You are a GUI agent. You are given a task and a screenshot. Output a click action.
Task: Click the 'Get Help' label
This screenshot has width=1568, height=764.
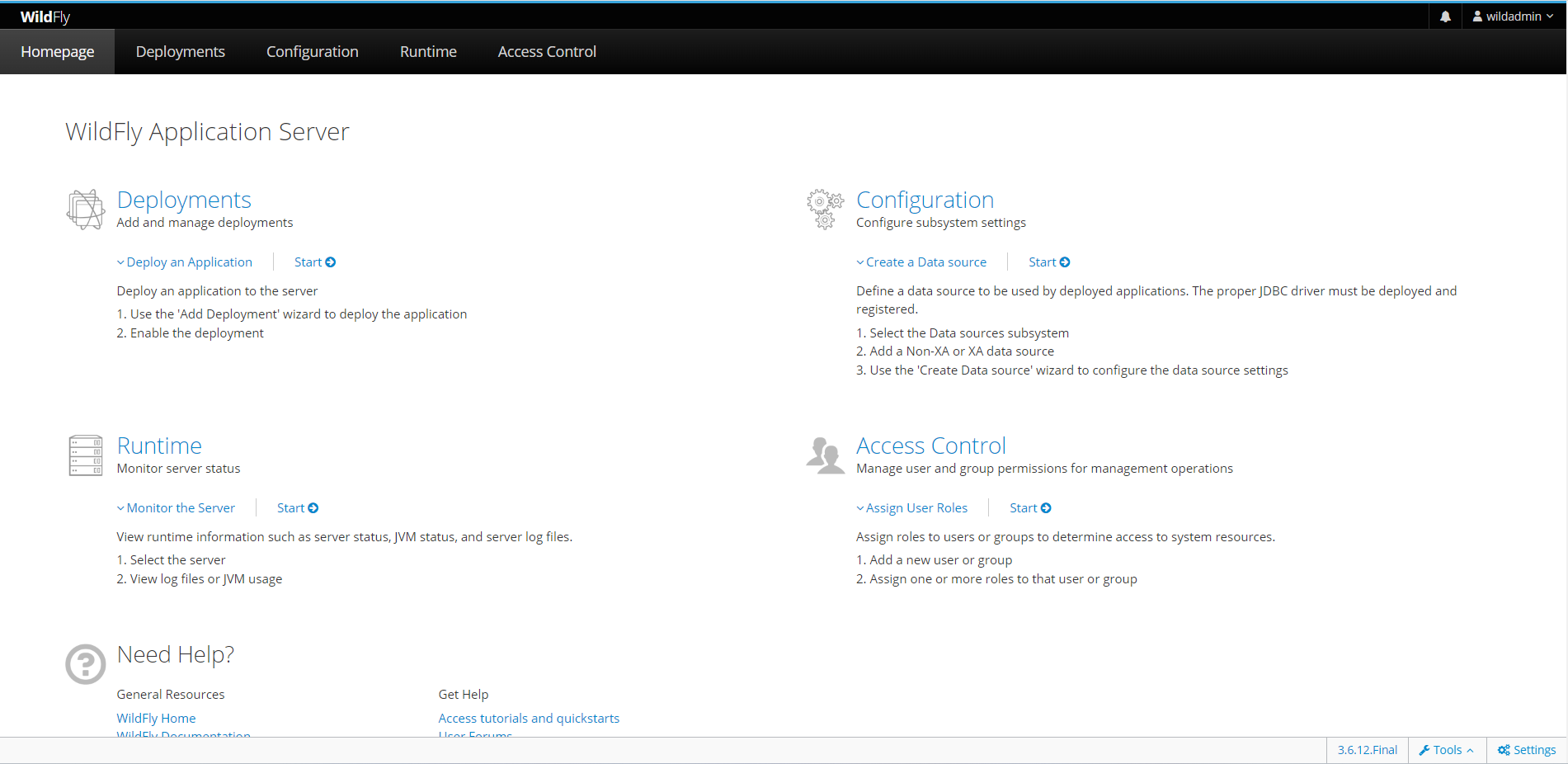[x=464, y=695]
